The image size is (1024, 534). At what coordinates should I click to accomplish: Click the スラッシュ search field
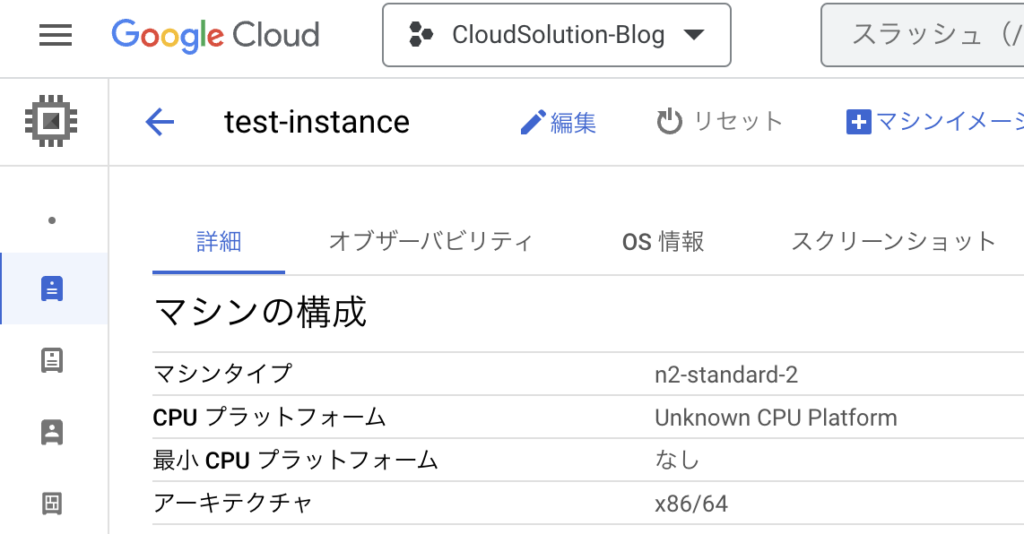[922, 35]
